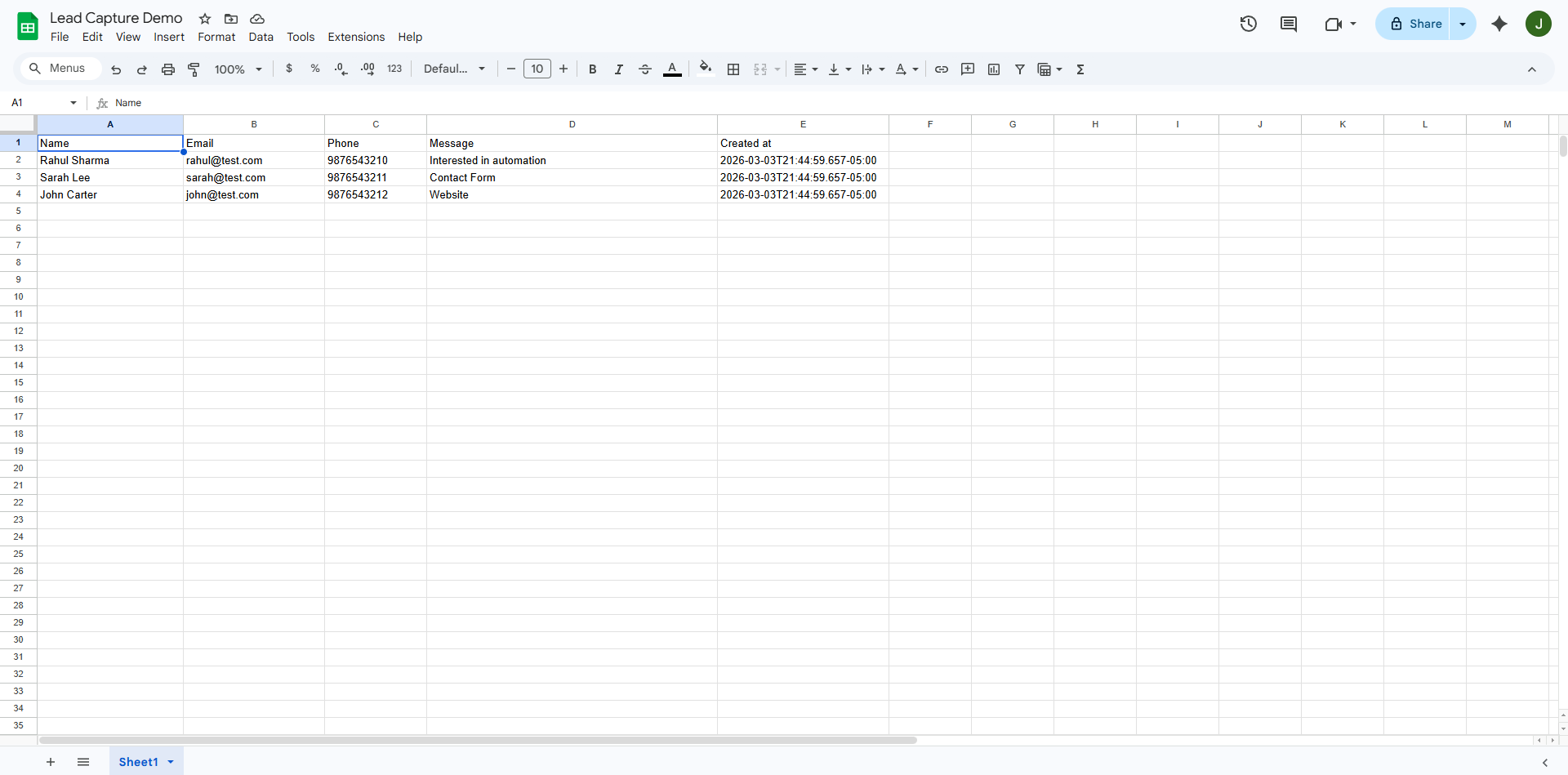
Task: Print the spreadsheet via printer icon
Action: 168,69
